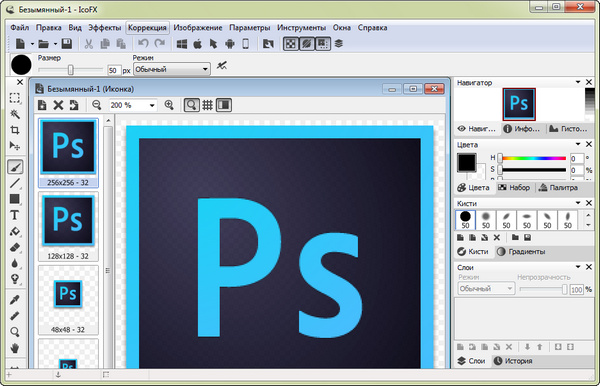Open the Слои panel options arrow
The width and height of the screenshot is (600, 386).
click(578, 267)
